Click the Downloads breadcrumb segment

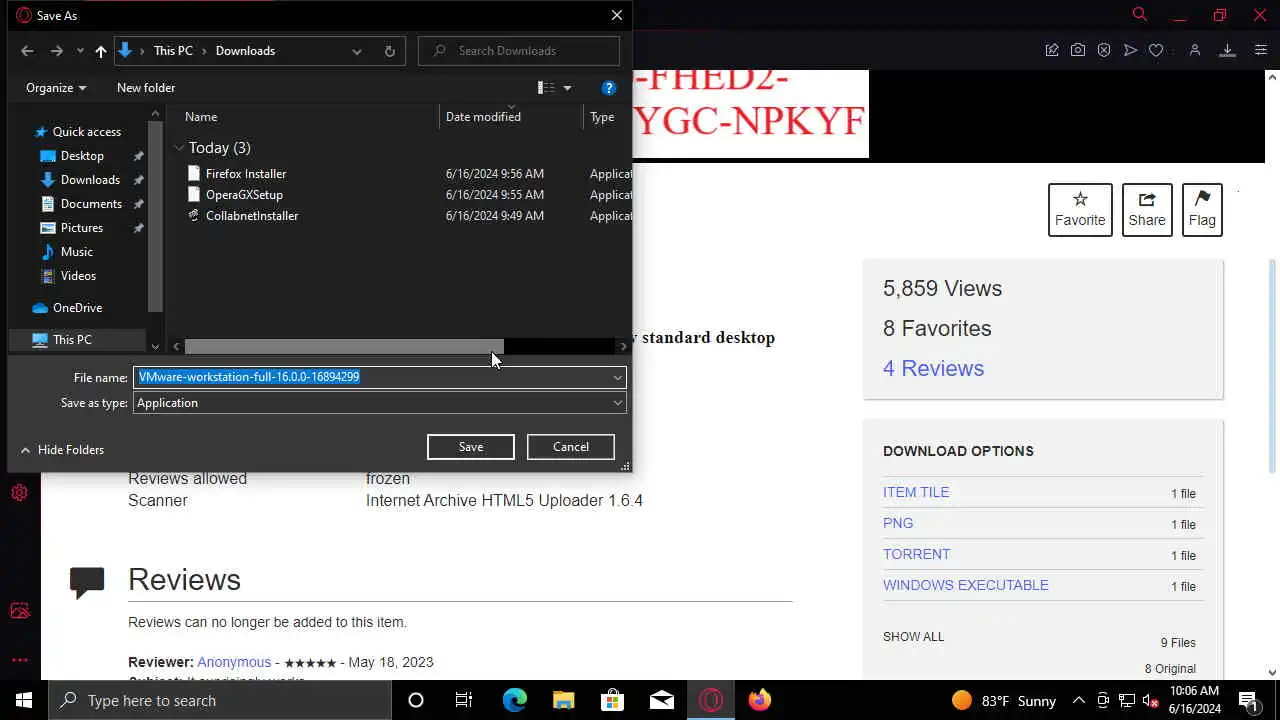click(x=245, y=51)
